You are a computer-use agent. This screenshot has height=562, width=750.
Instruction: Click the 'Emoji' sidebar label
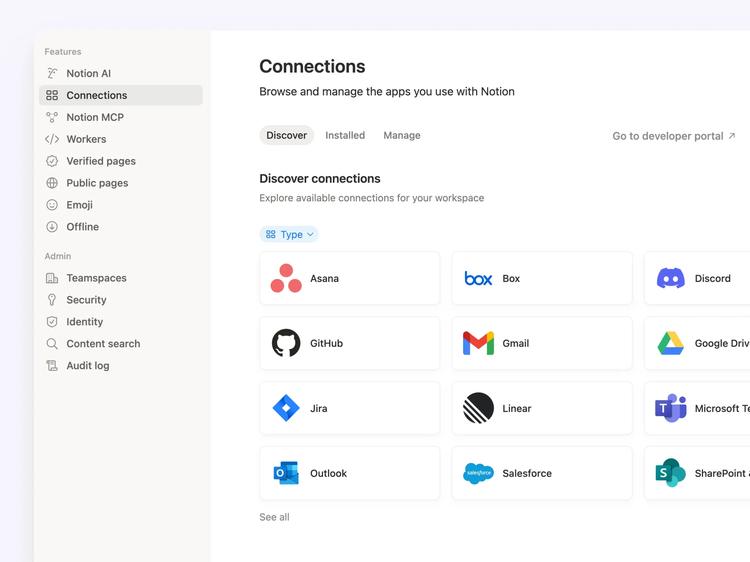tap(79, 205)
